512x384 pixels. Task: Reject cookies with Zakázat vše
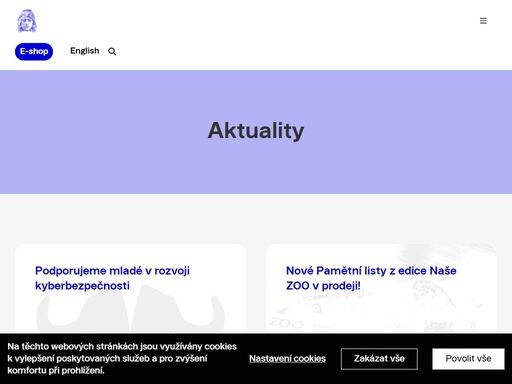click(x=379, y=359)
